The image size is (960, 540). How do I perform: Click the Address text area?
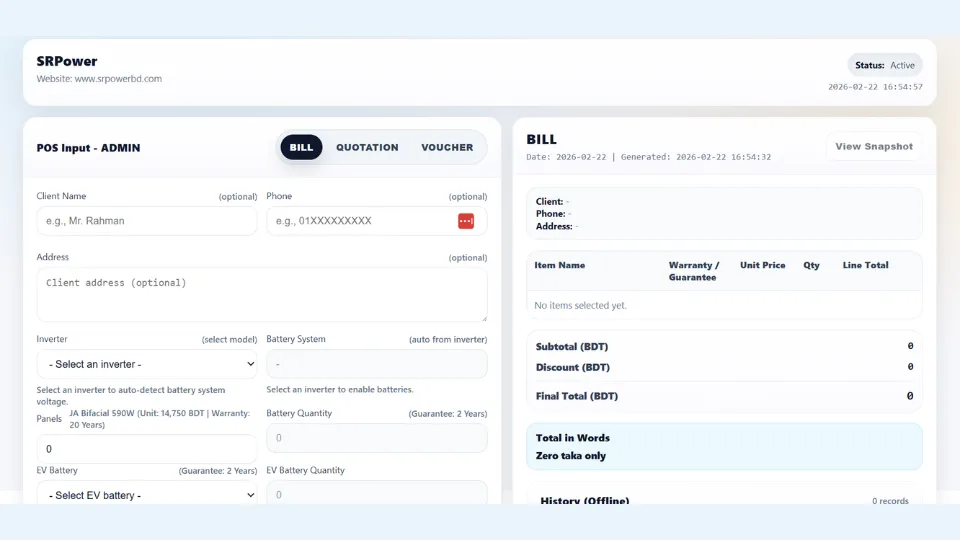click(x=261, y=294)
